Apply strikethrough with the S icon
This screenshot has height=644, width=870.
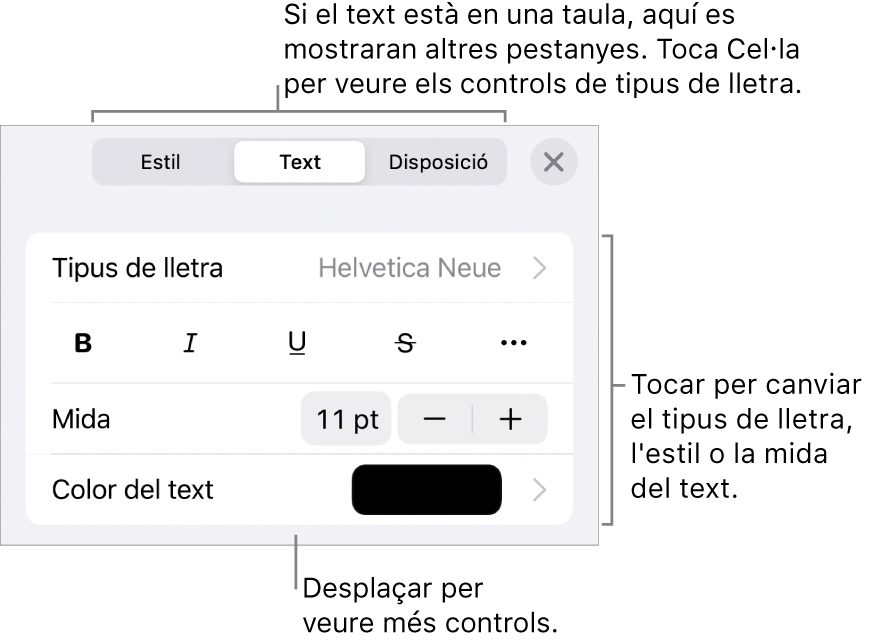pos(405,342)
